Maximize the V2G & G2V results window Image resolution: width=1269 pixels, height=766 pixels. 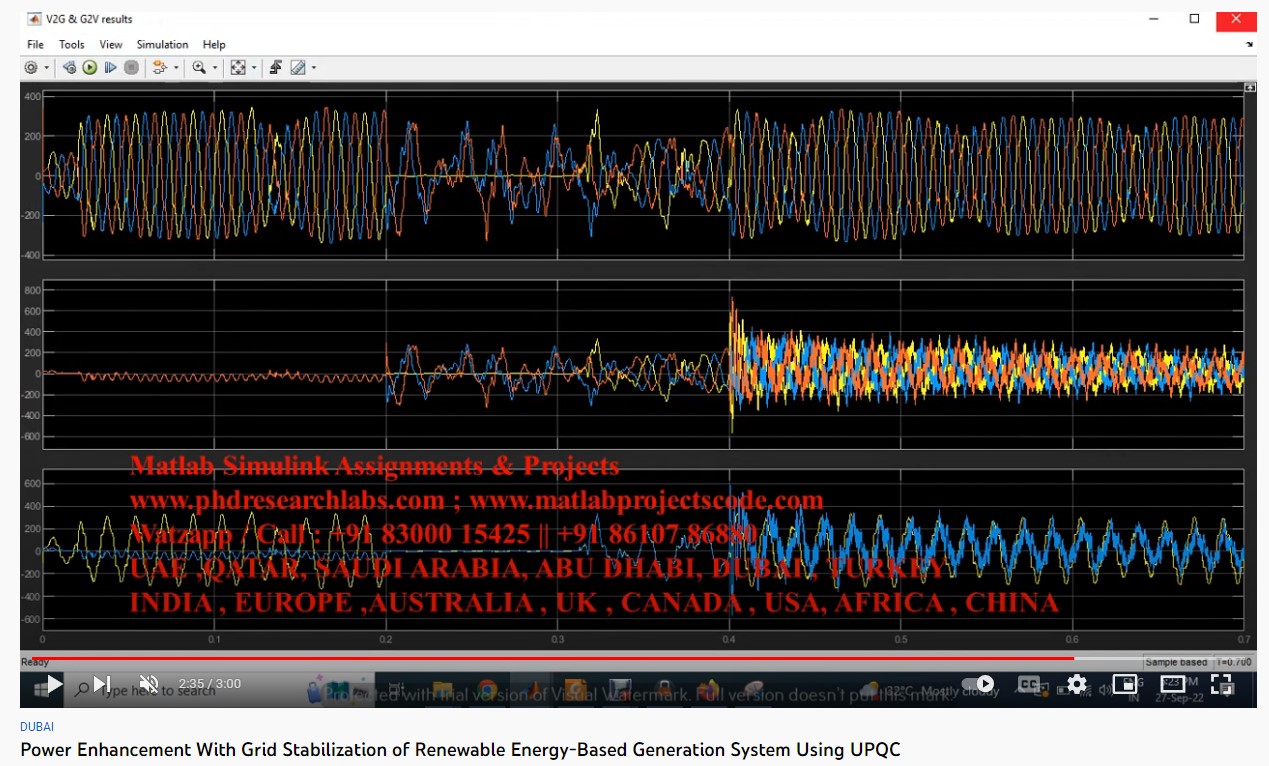pyautogui.click(x=1194, y=18)
